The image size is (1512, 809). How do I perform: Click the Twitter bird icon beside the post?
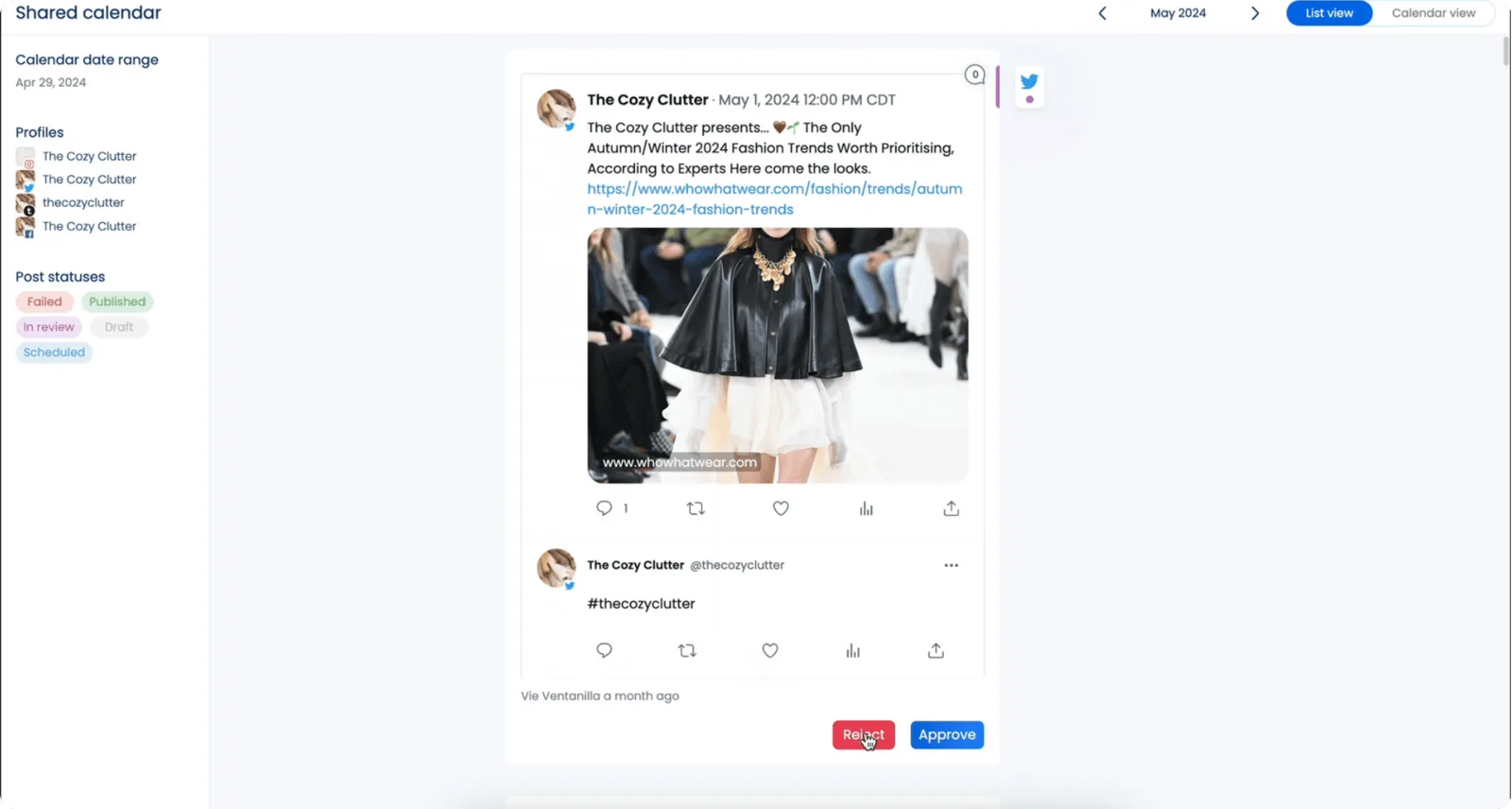click(1029, 81)
